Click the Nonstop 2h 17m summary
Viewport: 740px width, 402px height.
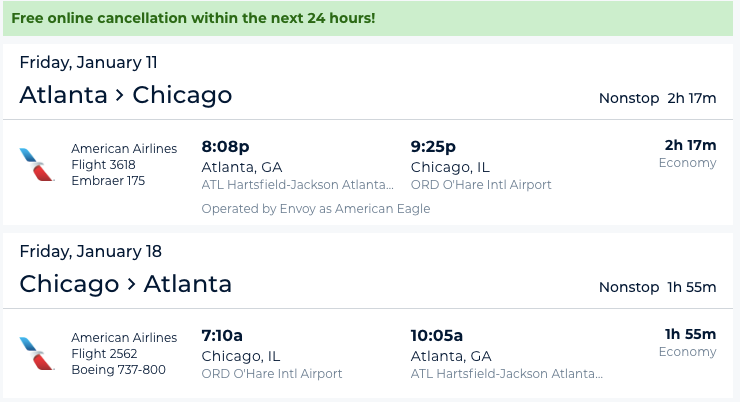(x=657, y=98)
